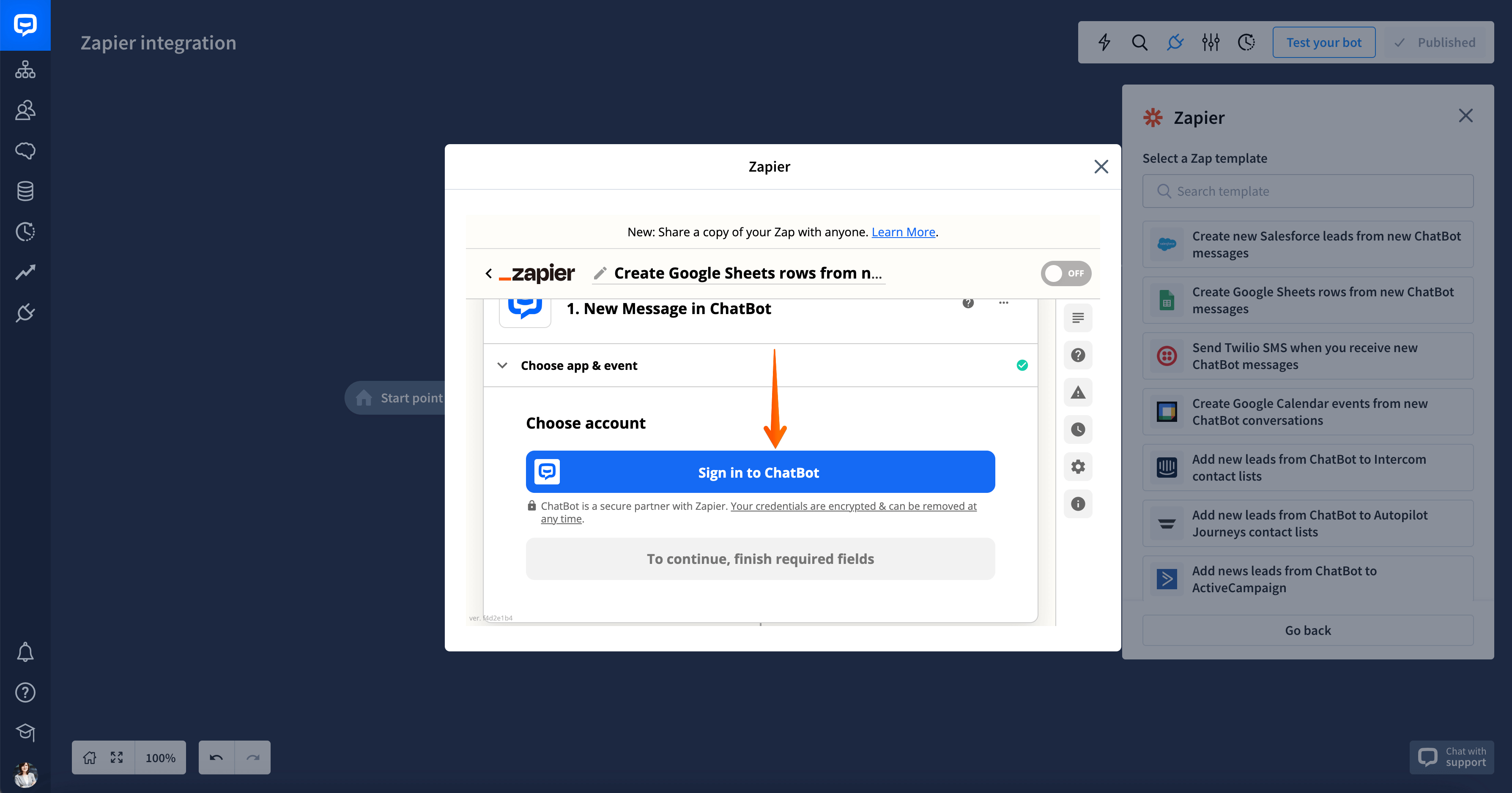Select Send Twilio SMS template

pos(1308,356)
